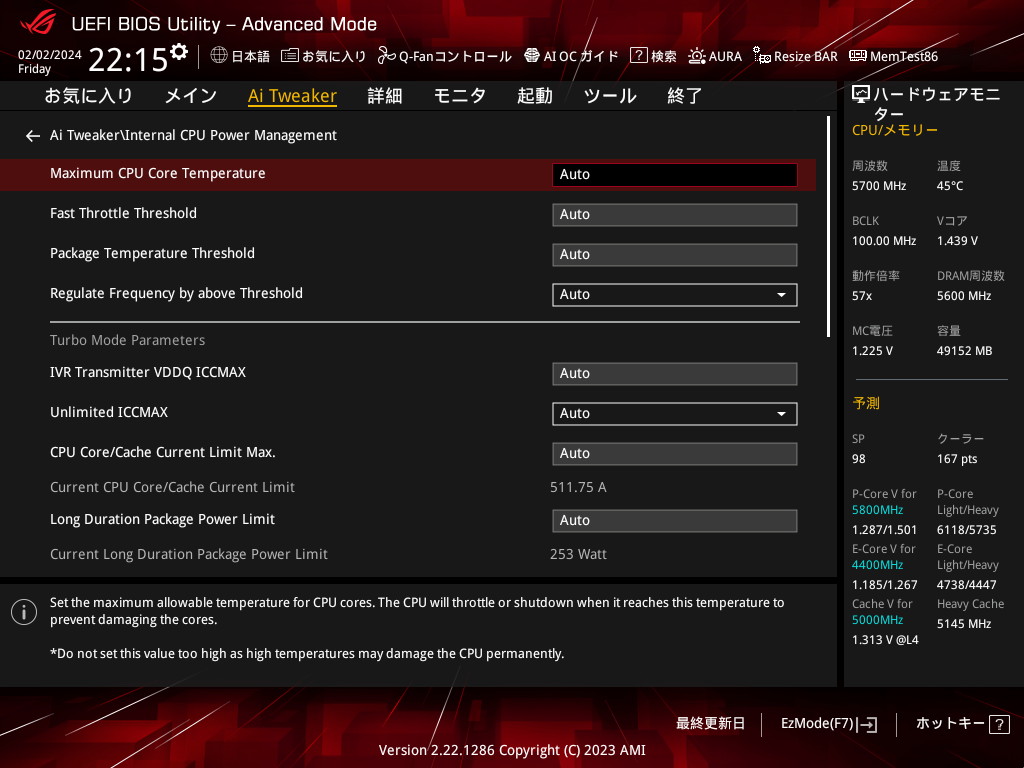Click the hardware monitor screen icon
Screen dimensions: 1024x768
[861, 95]
